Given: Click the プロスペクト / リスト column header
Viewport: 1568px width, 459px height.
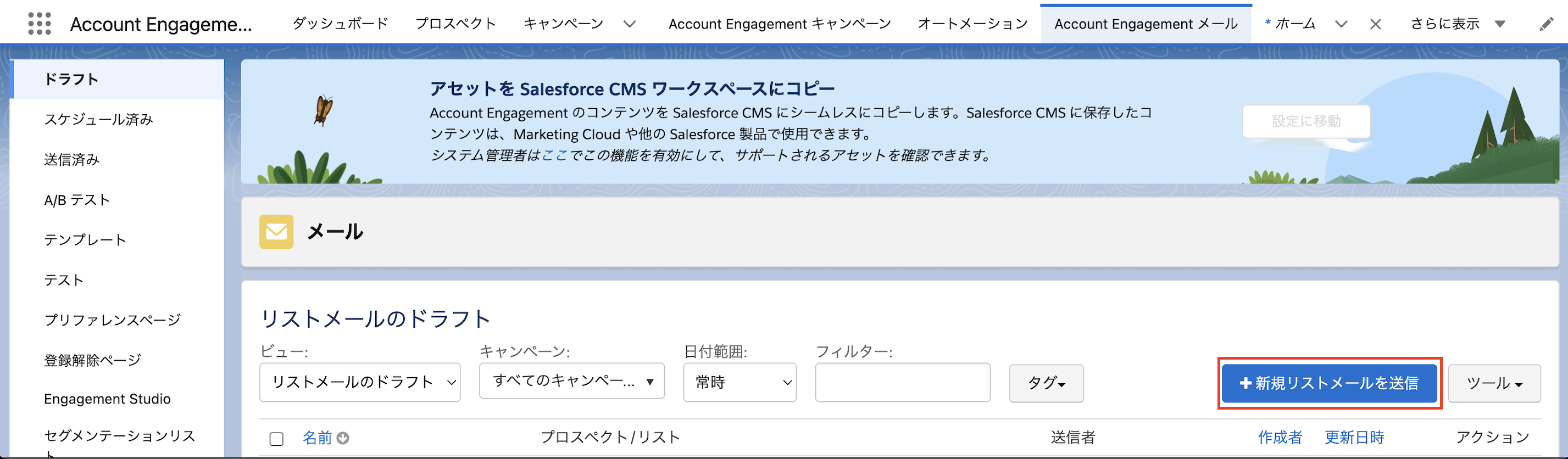Looking at the screenshot, I should coord(610,437).
